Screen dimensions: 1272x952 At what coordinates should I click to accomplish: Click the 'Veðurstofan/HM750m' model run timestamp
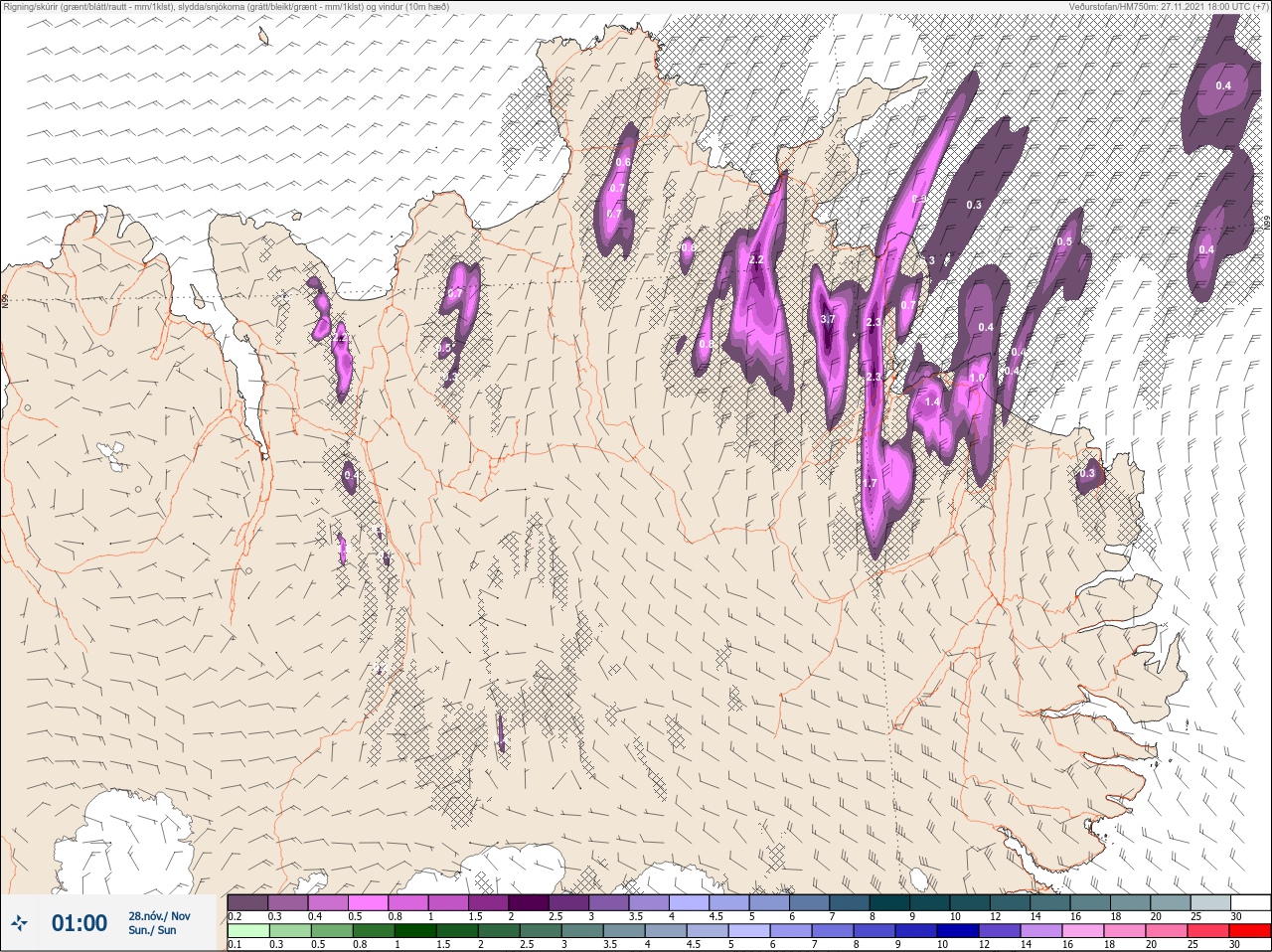coord(1168,7)
